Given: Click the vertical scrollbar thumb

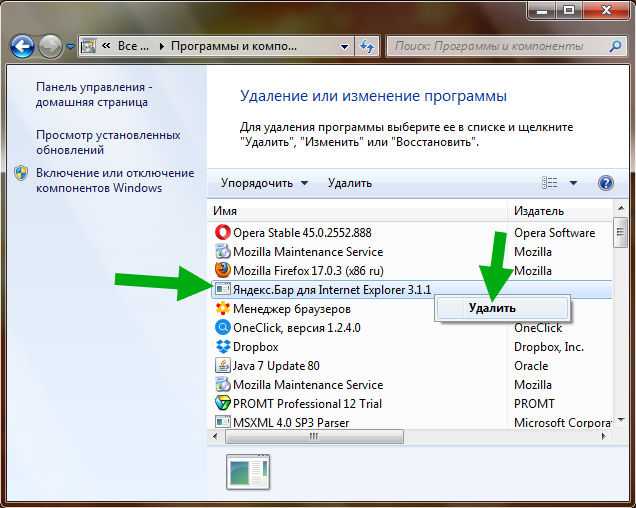Looking at the screenshot, I should [620, 232].
